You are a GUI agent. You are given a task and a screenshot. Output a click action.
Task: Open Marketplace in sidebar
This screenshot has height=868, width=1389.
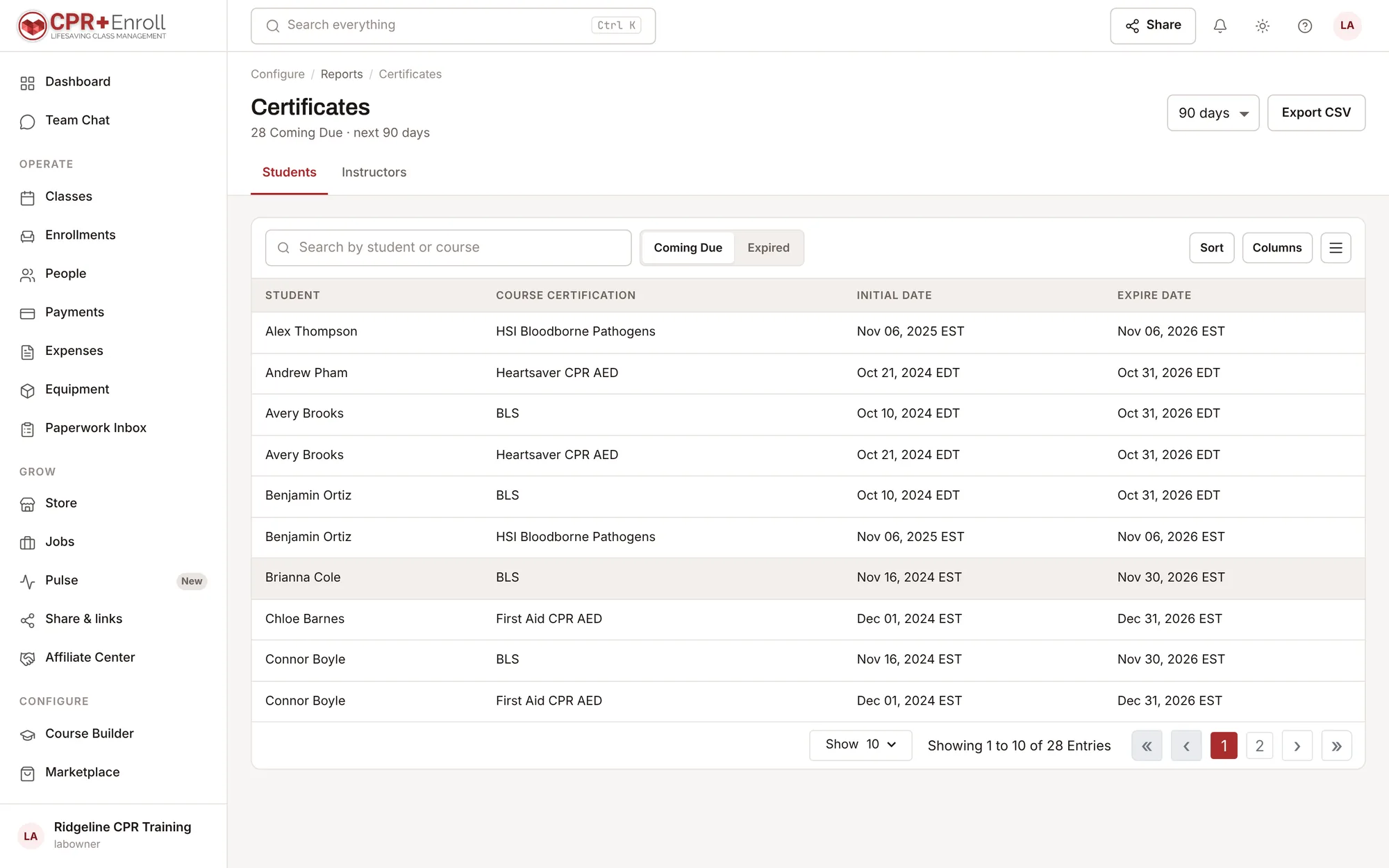pyautogui.click(x=113, y=773)
